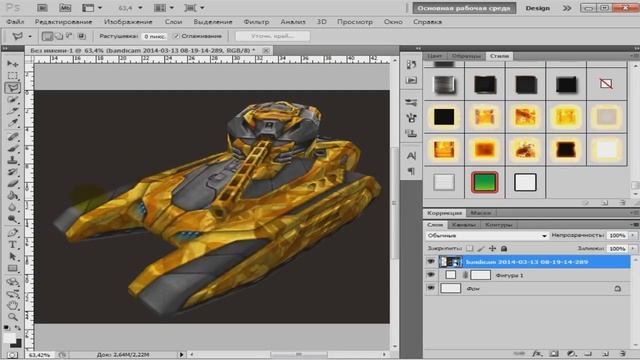Select the Move tool
The width and height of the screenshot is (640, 360).
(x=13, y=64)
